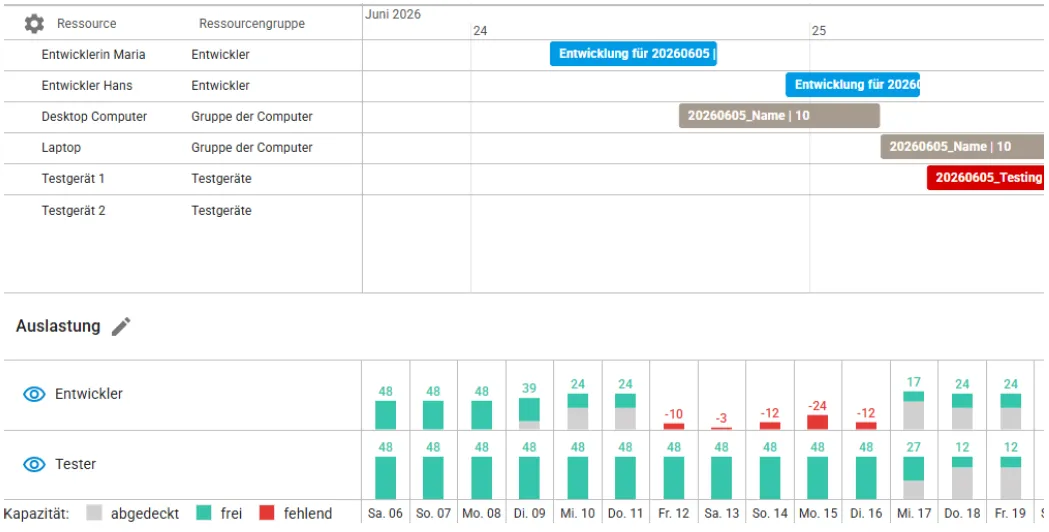Click the Tester utilization row label
This screenshot has width=1049, height=532.
click(x=76, y=464)
